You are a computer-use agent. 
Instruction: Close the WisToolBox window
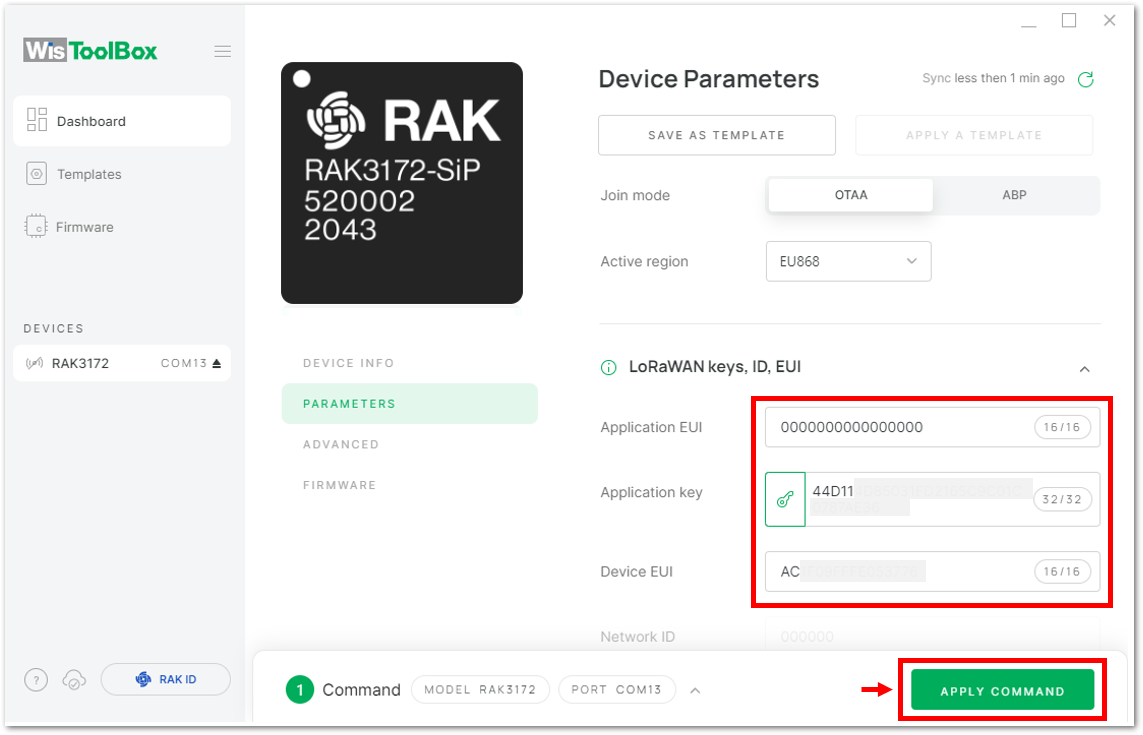[x=1109, y=20]
